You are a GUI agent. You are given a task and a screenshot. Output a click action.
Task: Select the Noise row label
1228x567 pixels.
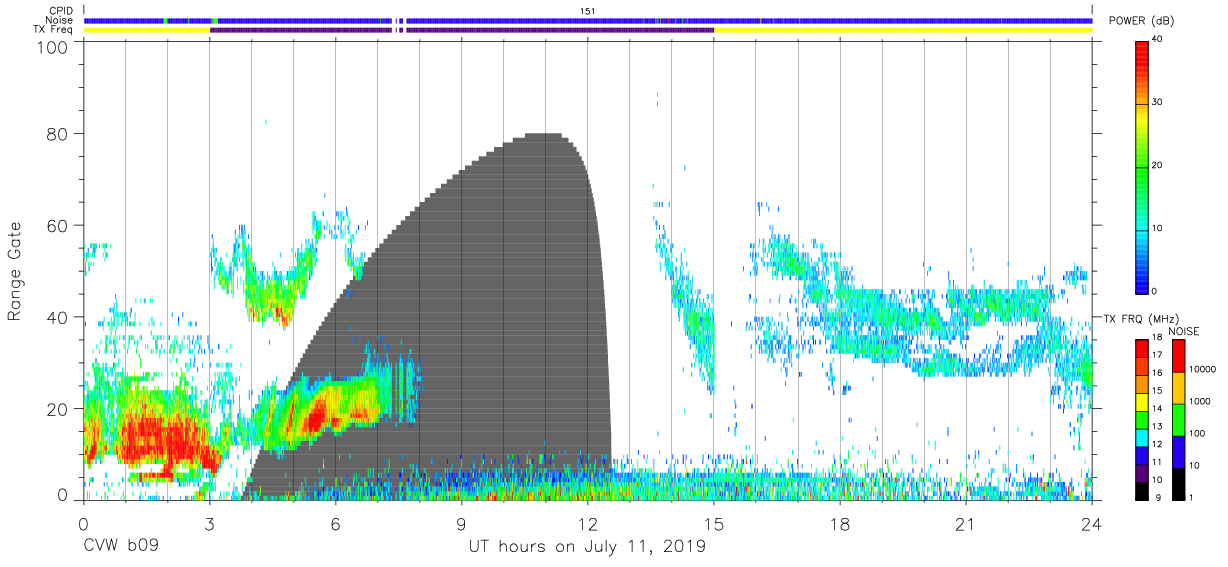click(x=59, y=20)
